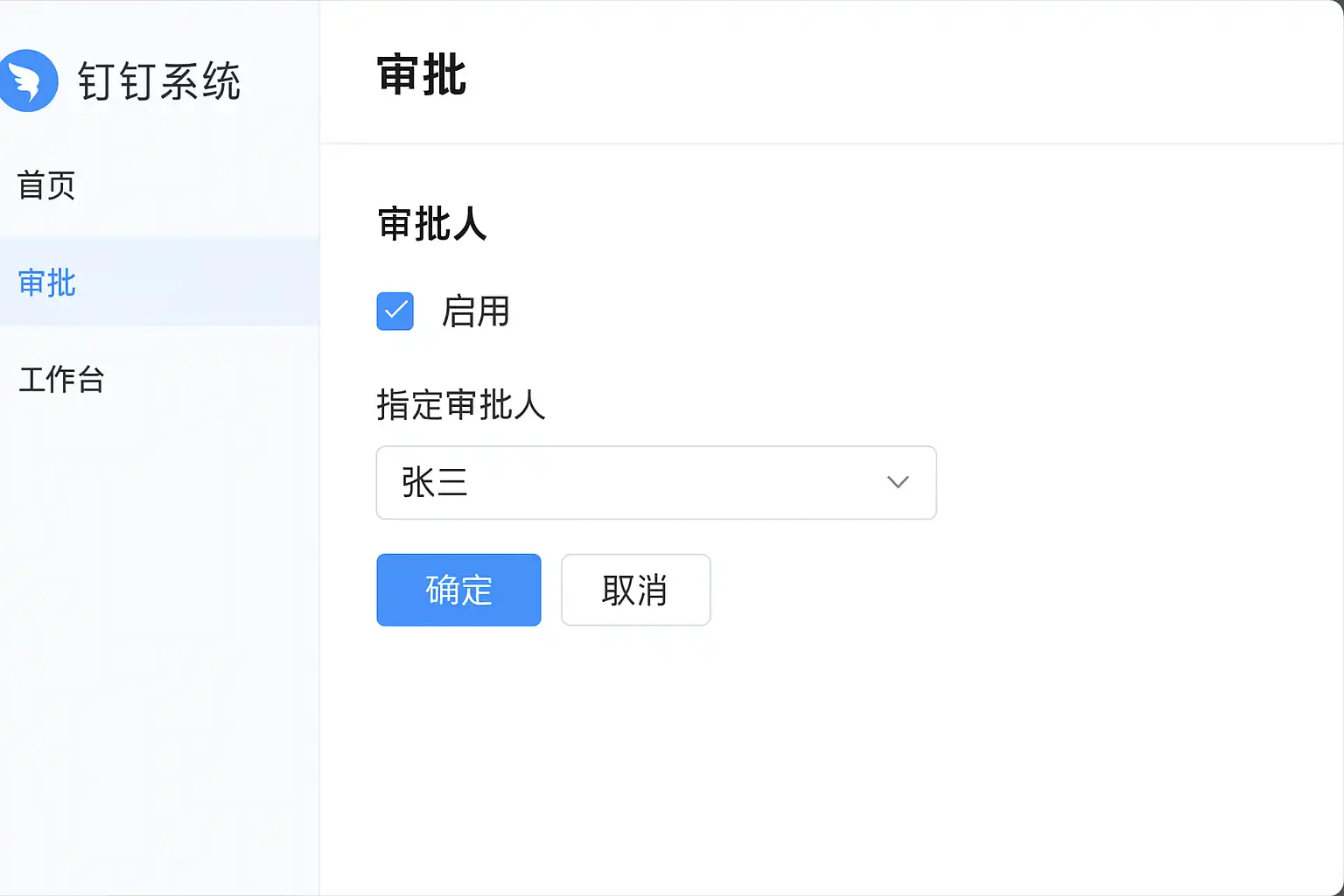Click the 审批人 section heading
The height and width of the screenshot is (896, 1344).
point(432,224)
